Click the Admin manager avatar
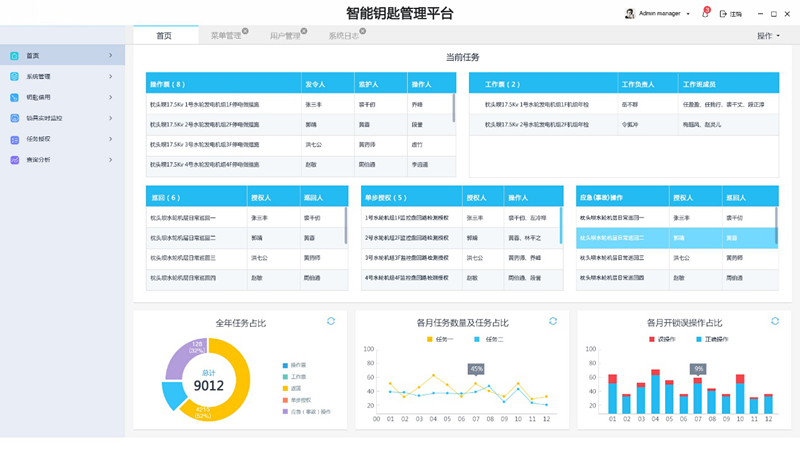This screenshot has width=800, height=450. (x=630, y=14)
